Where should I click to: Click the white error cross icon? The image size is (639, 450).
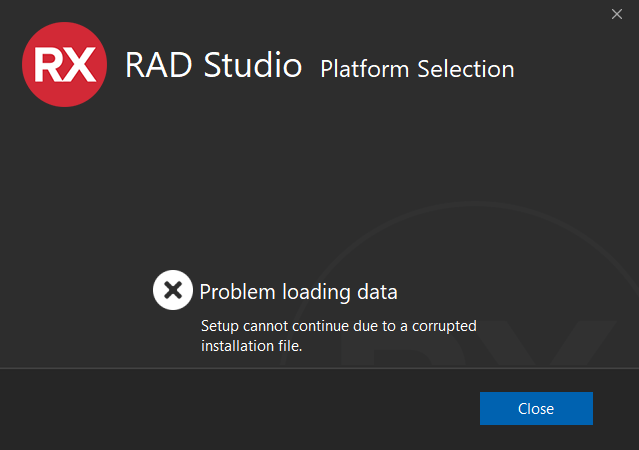pos(173,290)
